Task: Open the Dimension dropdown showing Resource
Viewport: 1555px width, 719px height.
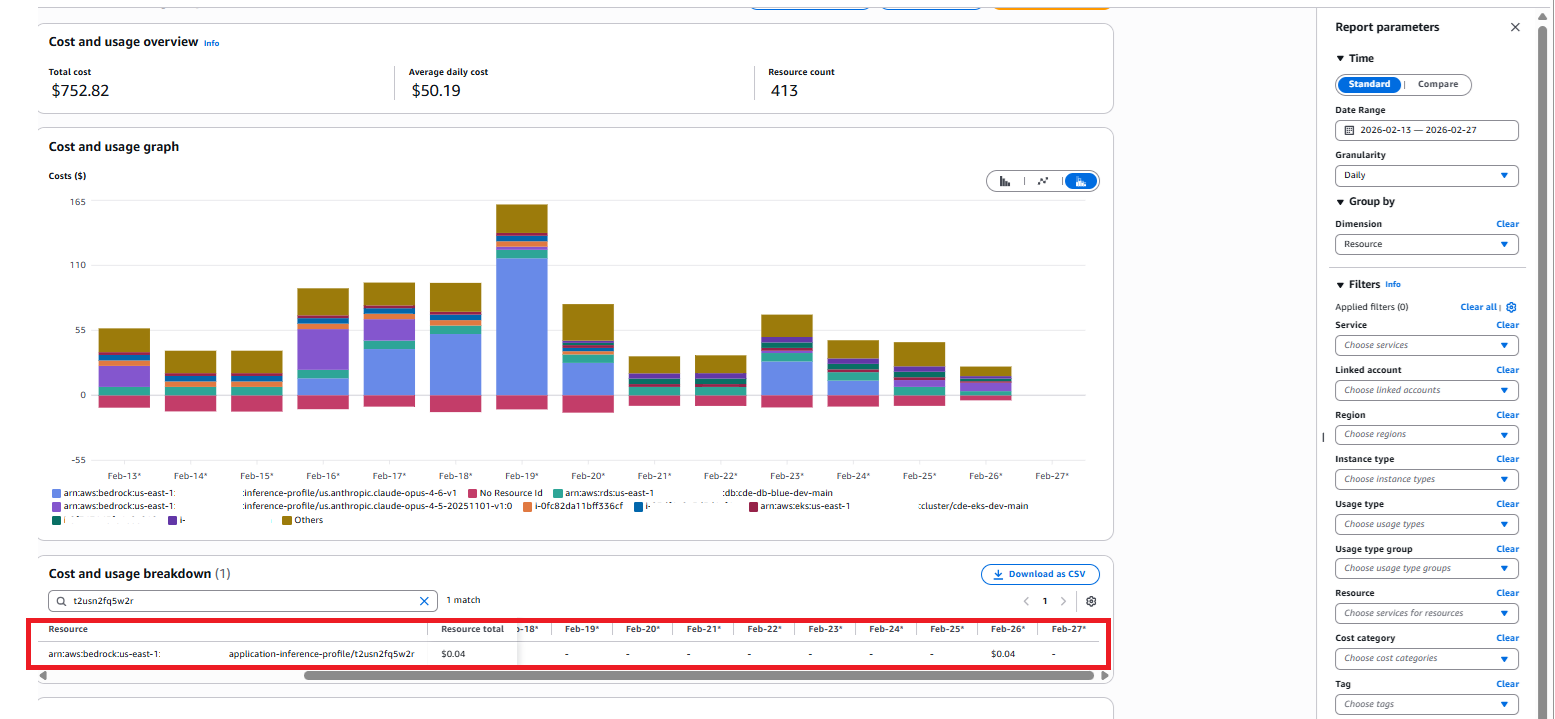Action: tap(1426, 244)
